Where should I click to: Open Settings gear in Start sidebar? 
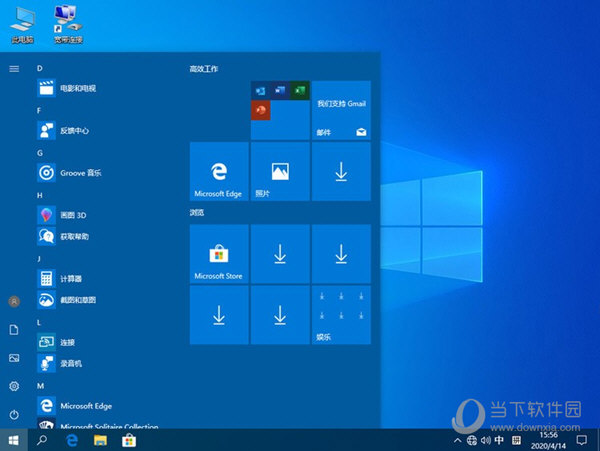coord(14,386)
